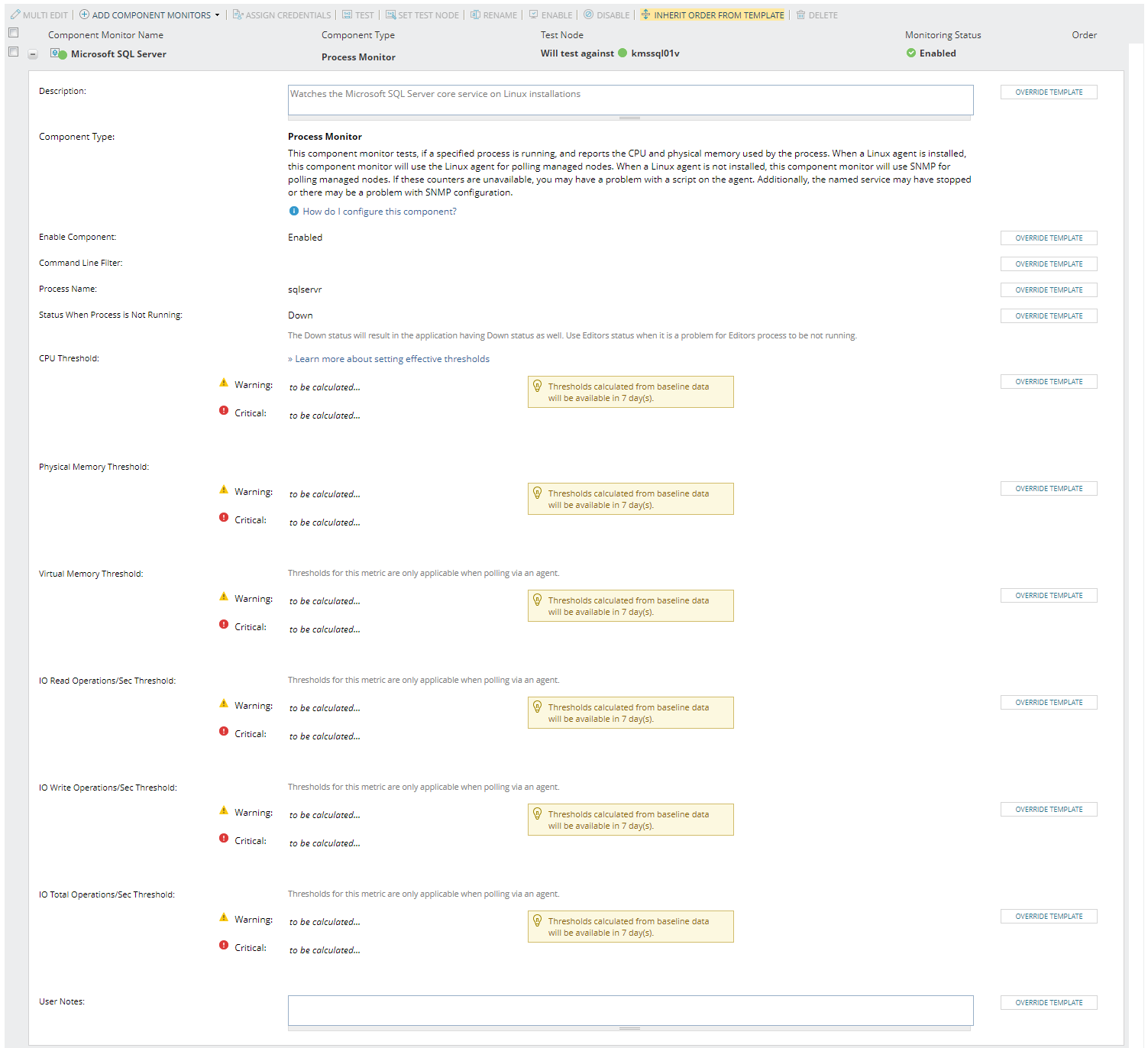Screen dimensions: 1148x1048
Task: Click Override Template button for Process Name
Action: point(1048,290)
